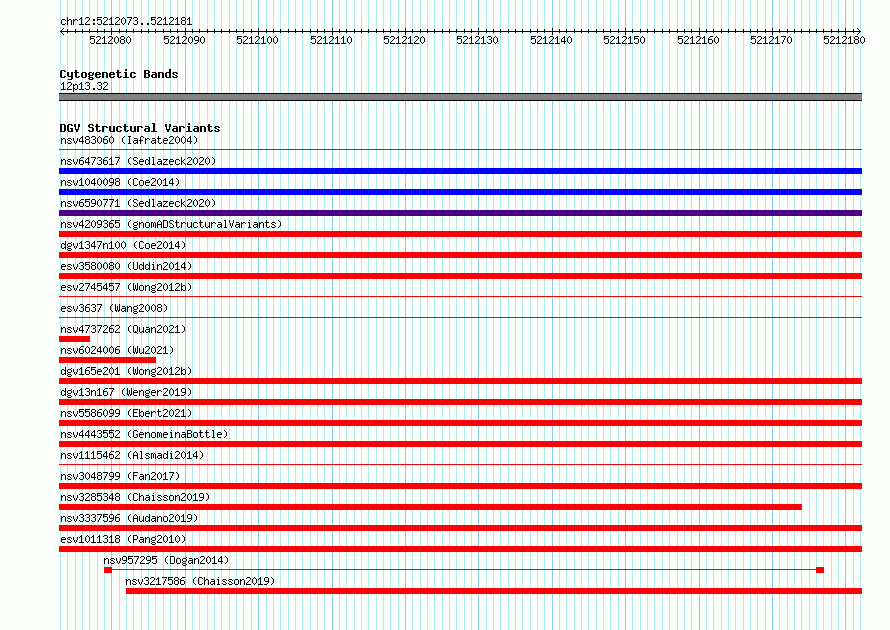The height and width of the screenshot is (630, 890).
Task: Click the Cytogenetic Bands track title
Action: pos(119,74)
